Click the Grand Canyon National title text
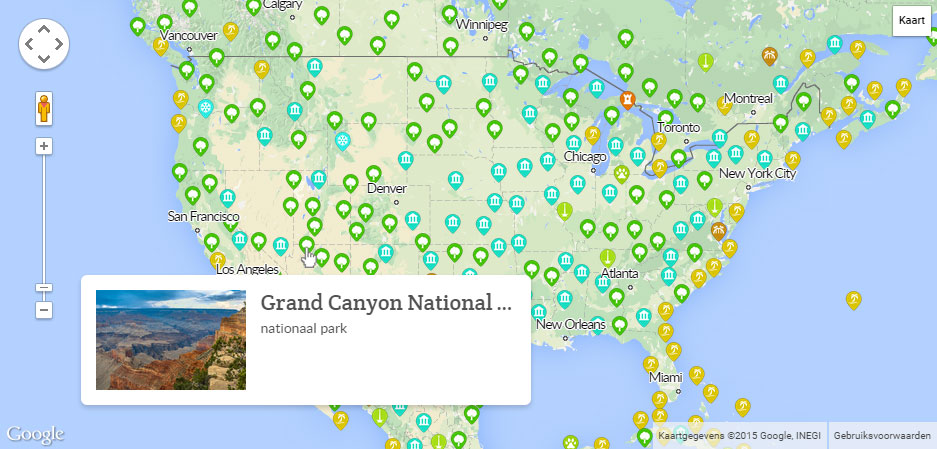 [386, 304]
